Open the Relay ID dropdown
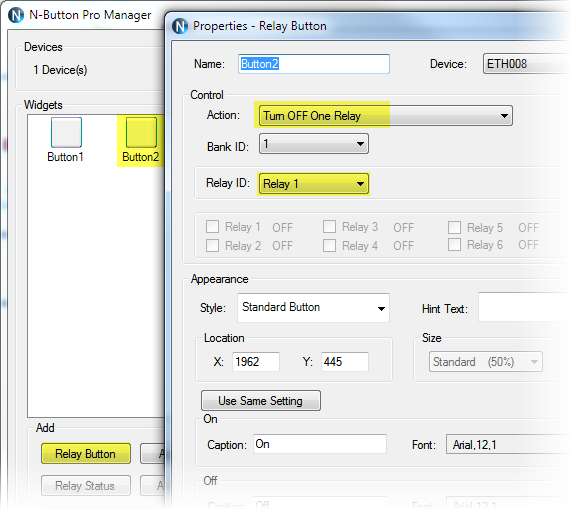 [314, 183]
